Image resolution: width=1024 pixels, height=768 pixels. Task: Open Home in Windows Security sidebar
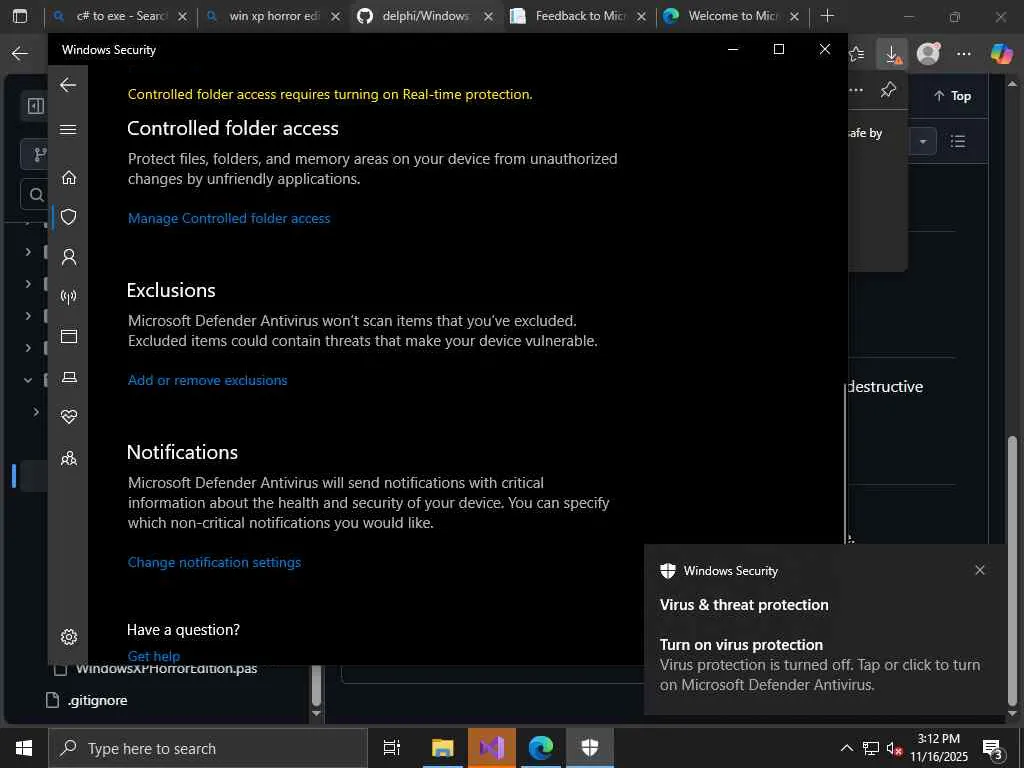click(69, 178)
